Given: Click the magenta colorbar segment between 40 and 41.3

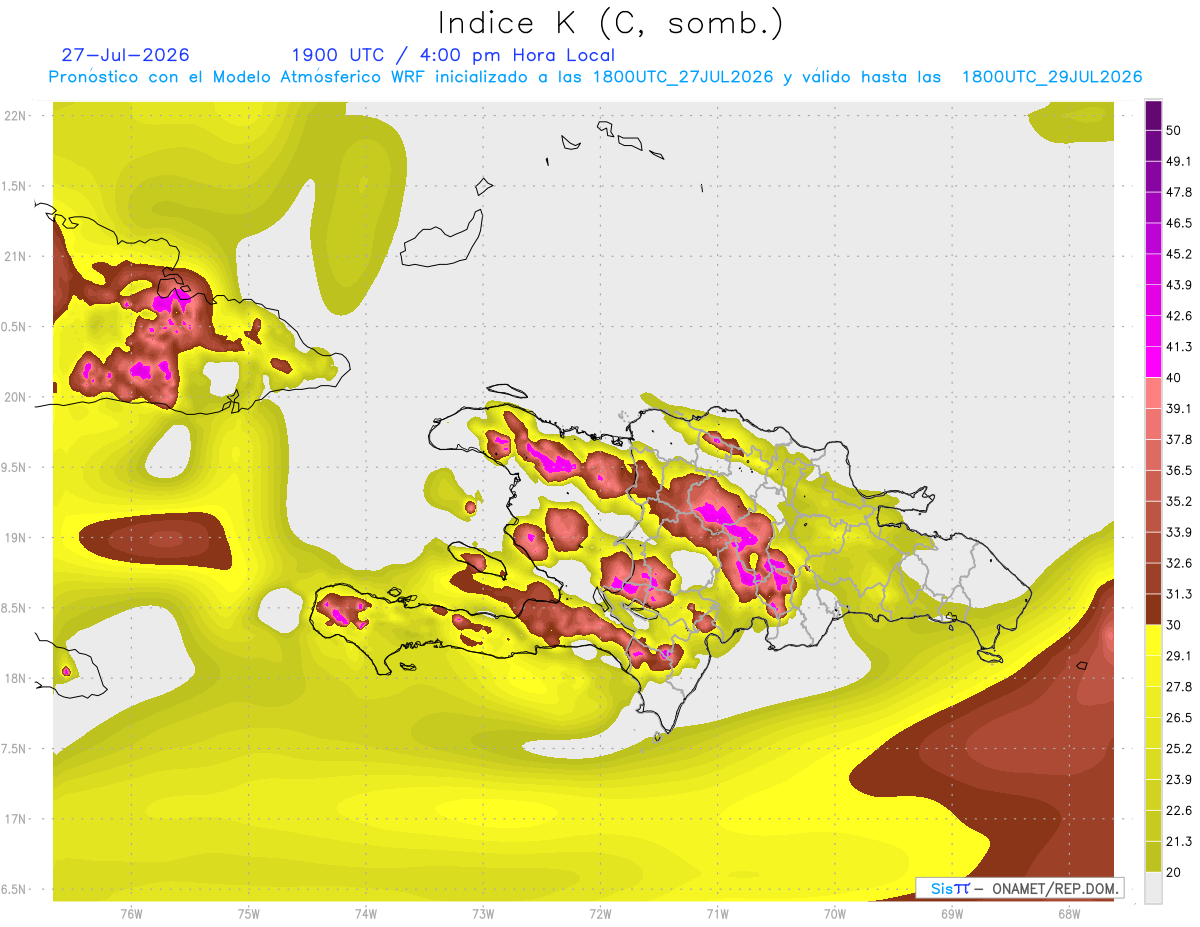Looking at the screenshot, I should coord(1153,361).
